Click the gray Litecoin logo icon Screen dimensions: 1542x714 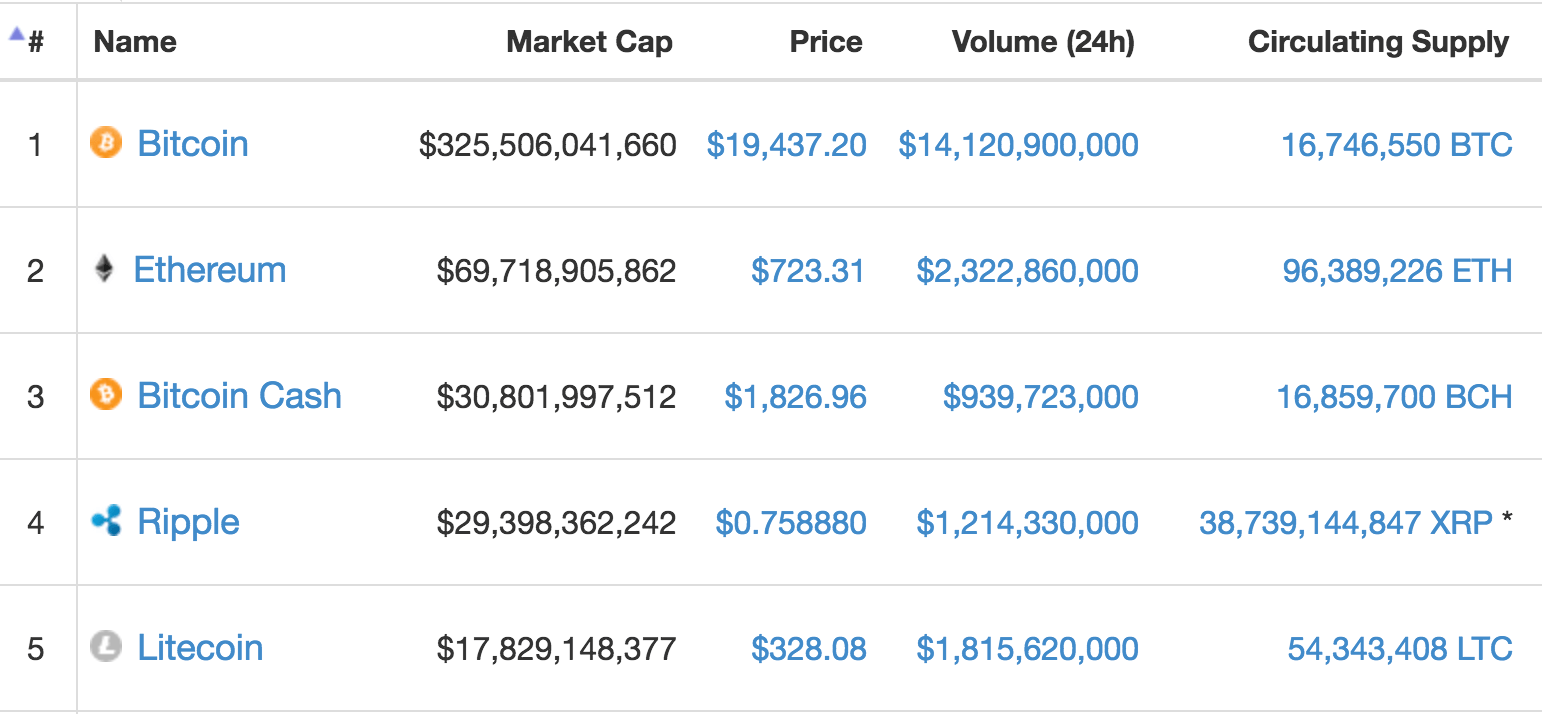(x=105, y=647)
